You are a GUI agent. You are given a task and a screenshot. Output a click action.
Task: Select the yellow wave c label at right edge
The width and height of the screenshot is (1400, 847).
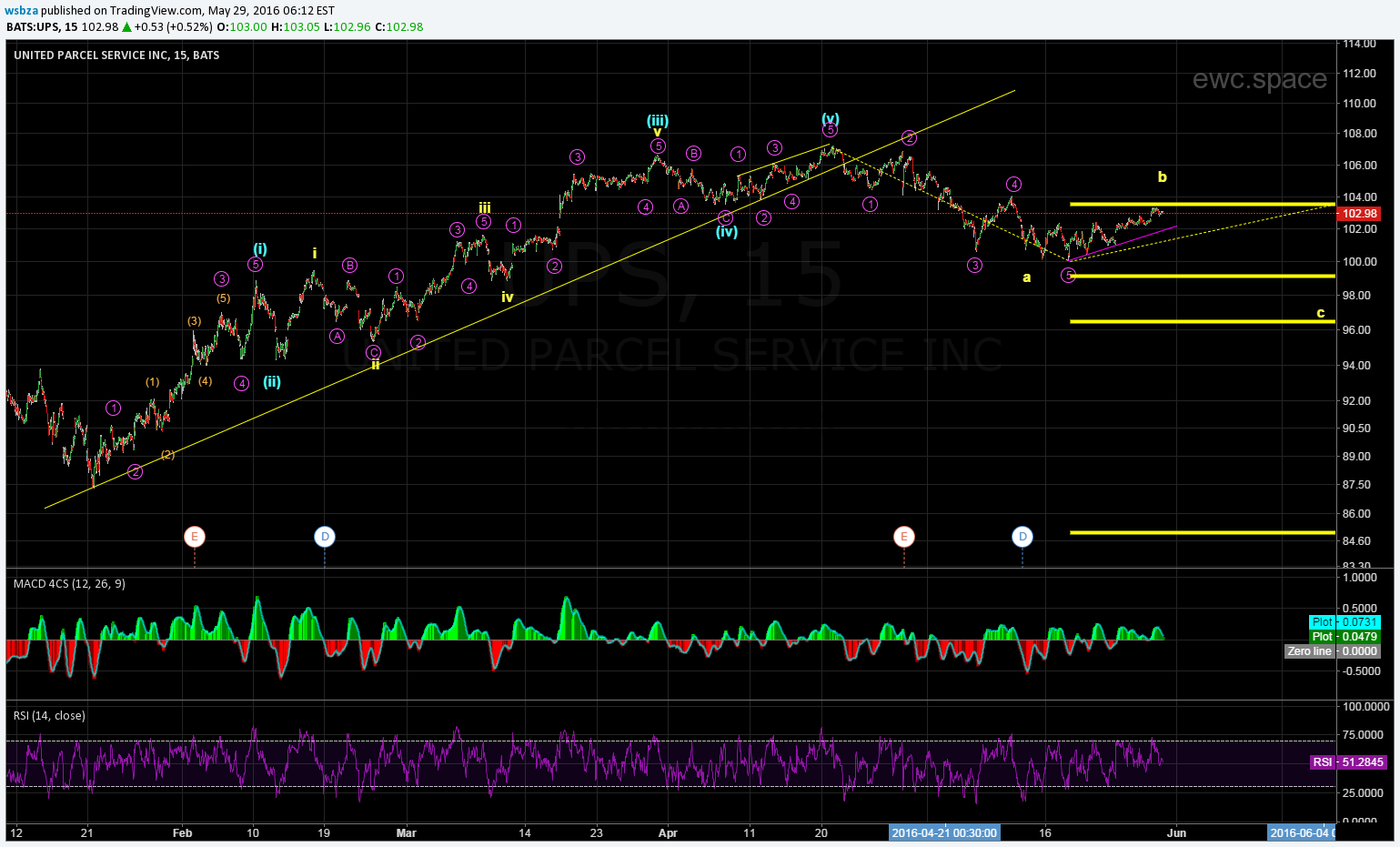click(x=1321, y=313)
